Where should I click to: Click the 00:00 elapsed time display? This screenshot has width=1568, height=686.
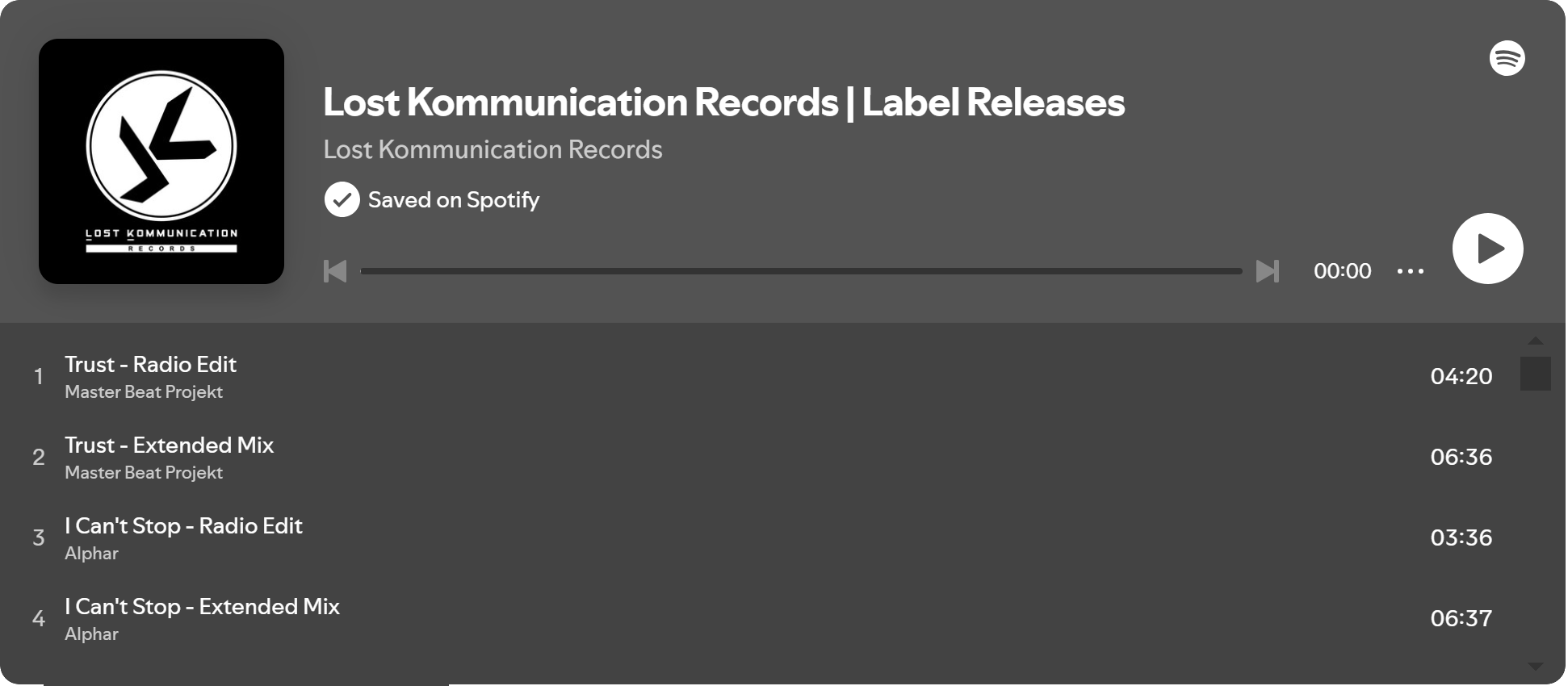[x=1342, y=271]
